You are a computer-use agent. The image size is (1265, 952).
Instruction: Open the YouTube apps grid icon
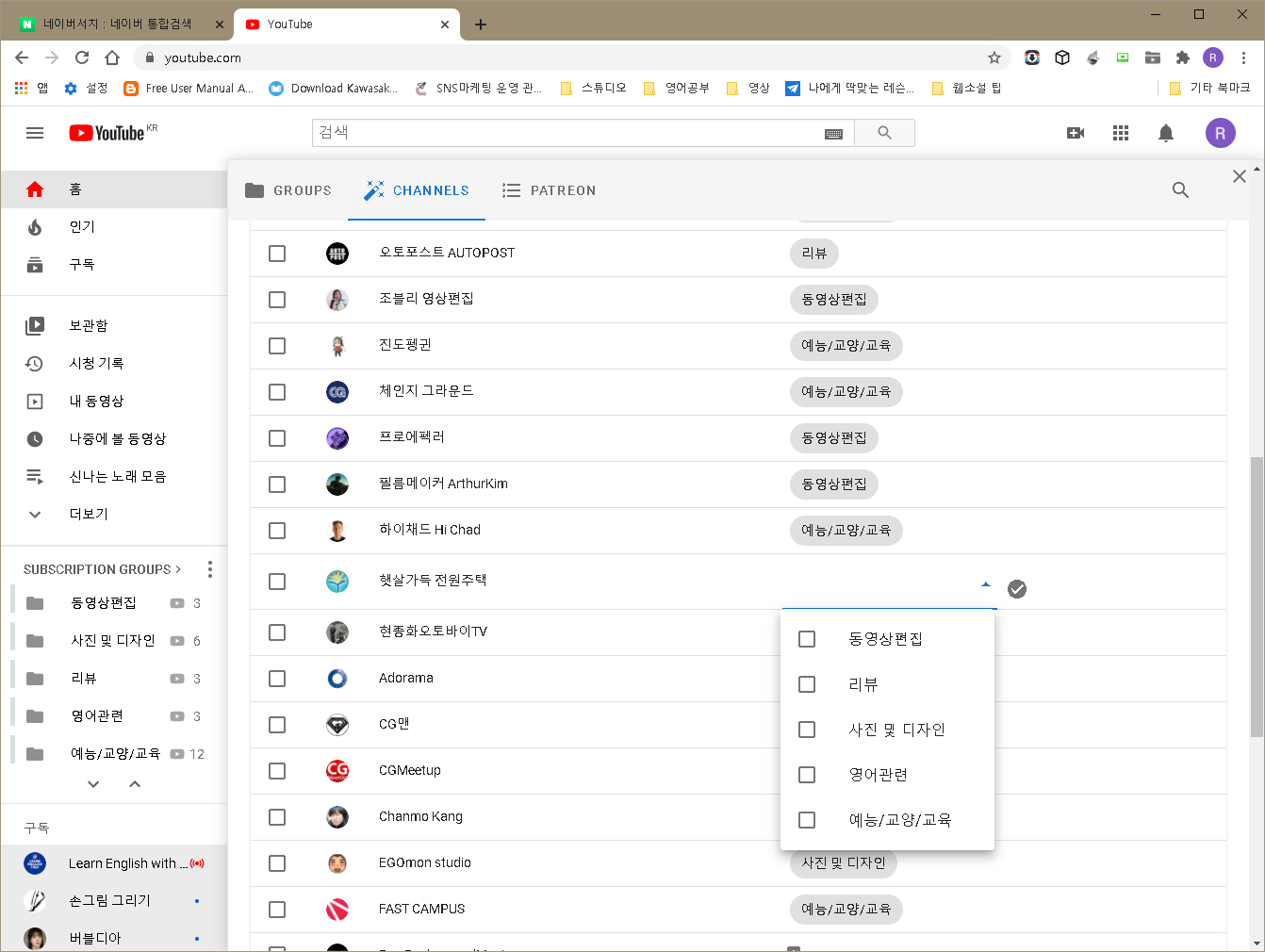pyautogui.click(x=1121, y=133)
